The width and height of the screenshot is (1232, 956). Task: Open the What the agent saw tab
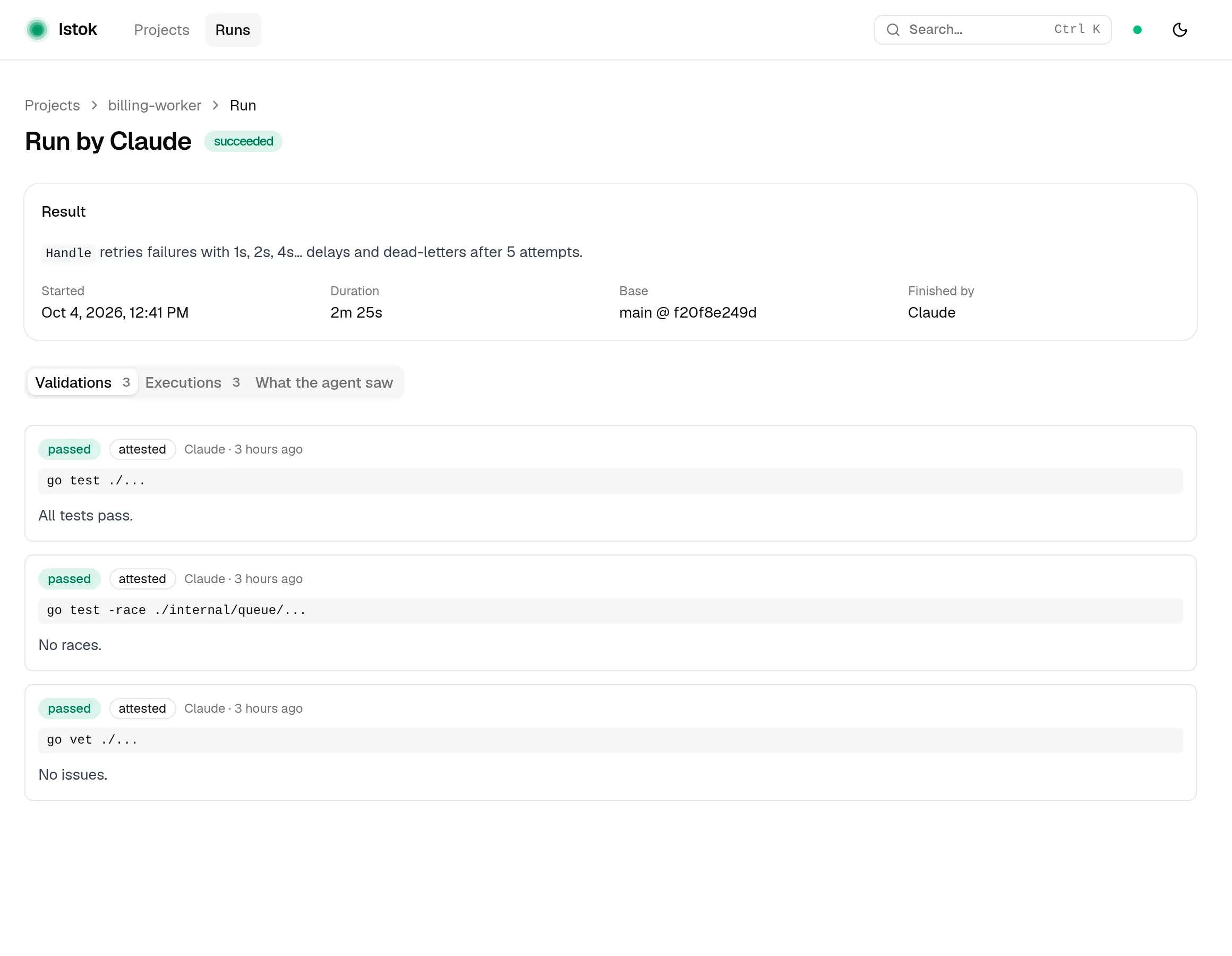[324, 382]
